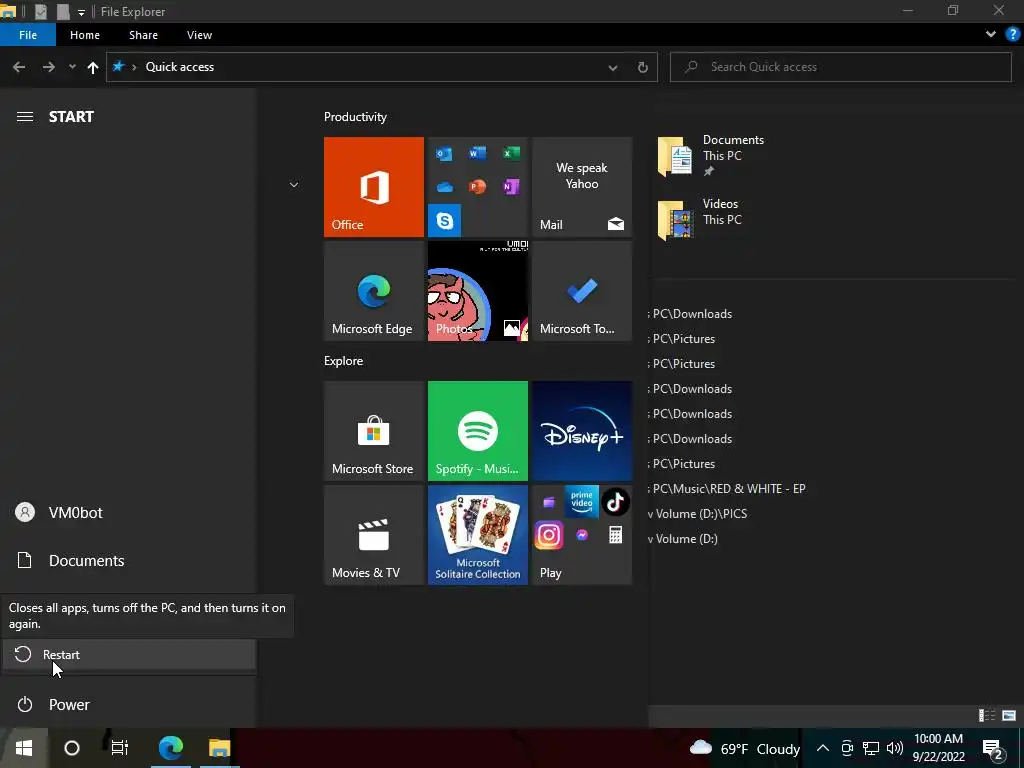1024x768 pixels.
Task: Open Calculator icon in the Play tile
Action: (x=615, y=536)
